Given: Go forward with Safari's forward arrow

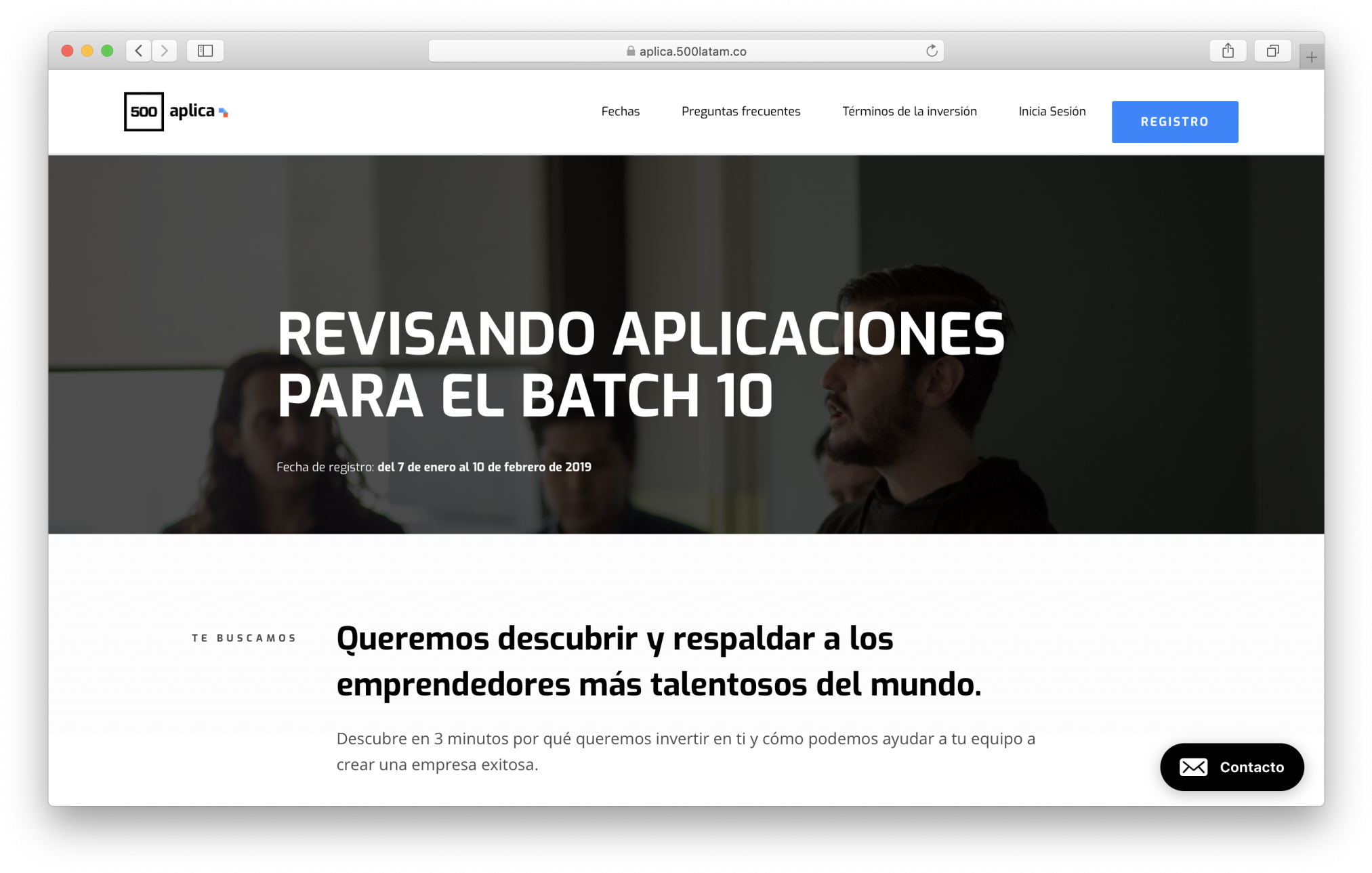Looking at the screenshot, I should [165, 51].
